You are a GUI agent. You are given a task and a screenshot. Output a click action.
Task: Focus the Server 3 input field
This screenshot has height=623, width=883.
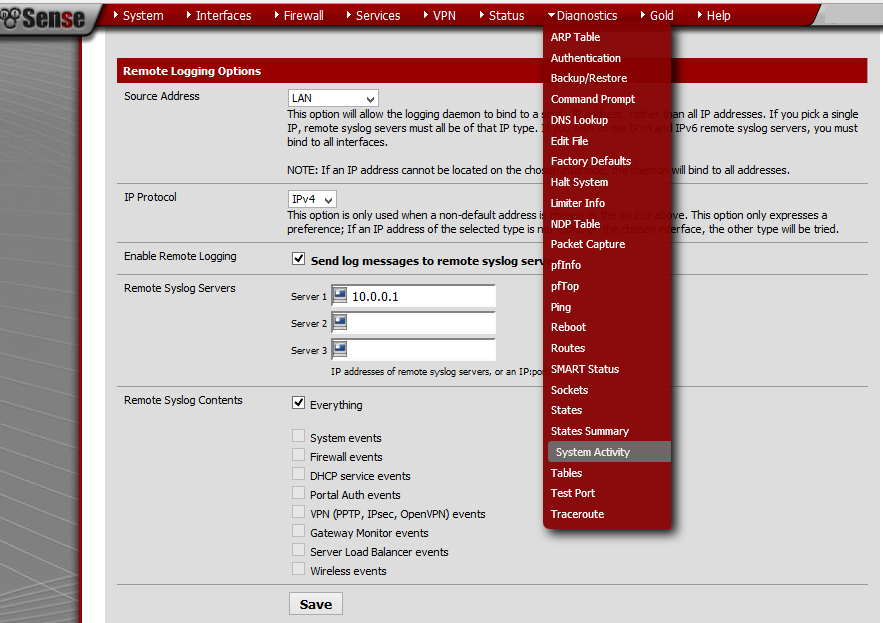(413, 350)
